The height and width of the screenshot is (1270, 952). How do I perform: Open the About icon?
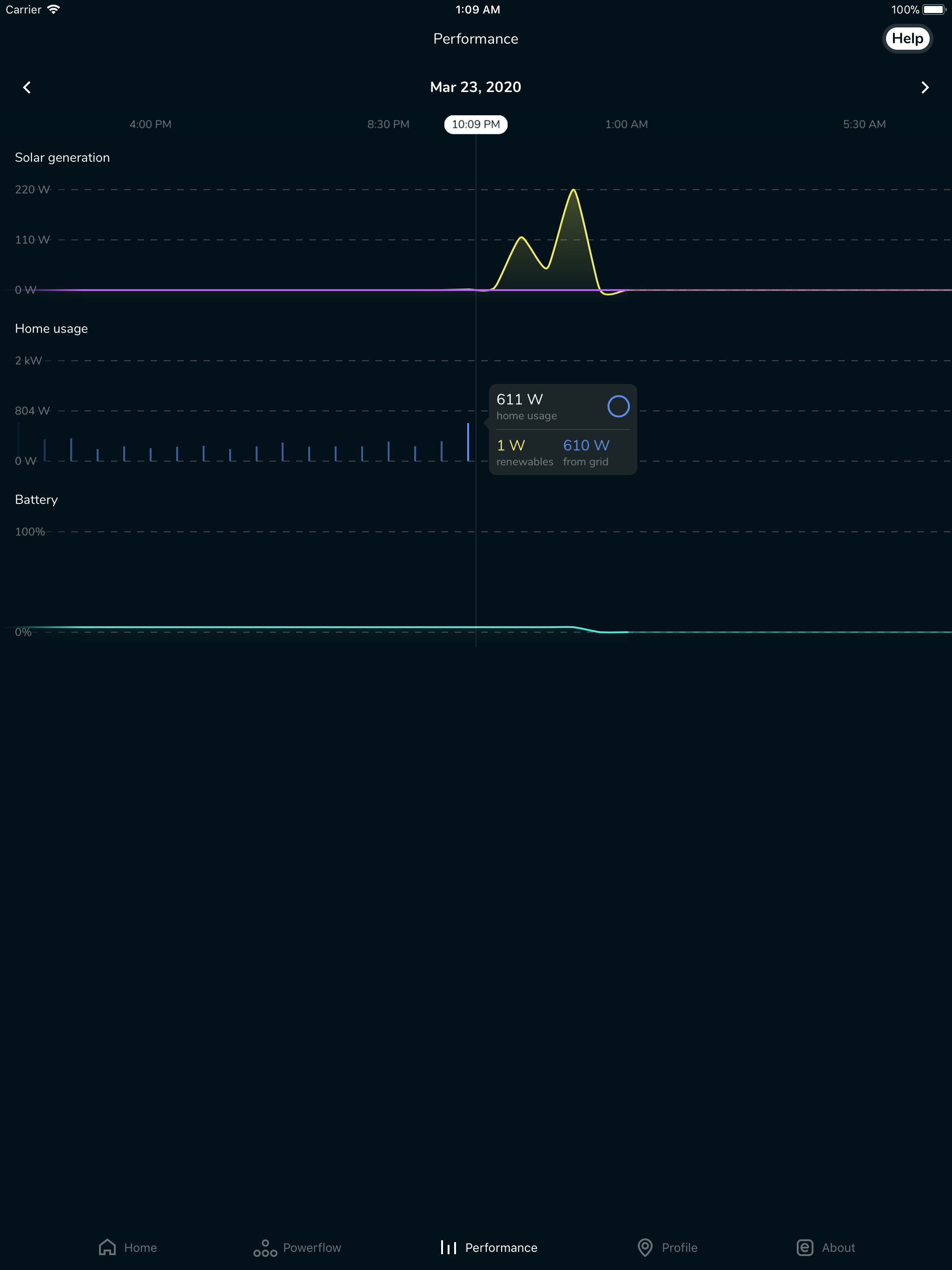coord(805,1247)
